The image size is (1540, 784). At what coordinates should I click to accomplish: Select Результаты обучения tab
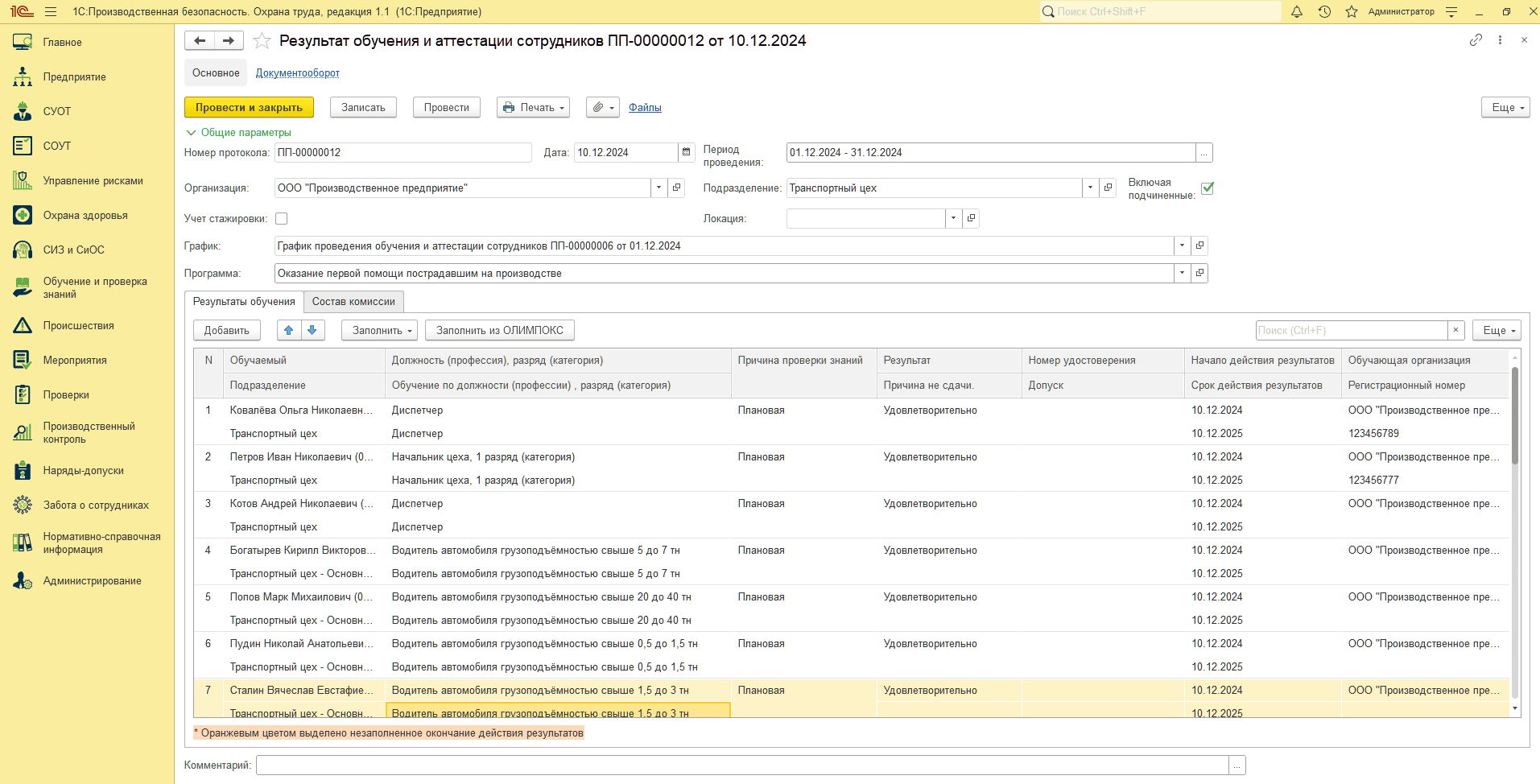click(244, 302)
